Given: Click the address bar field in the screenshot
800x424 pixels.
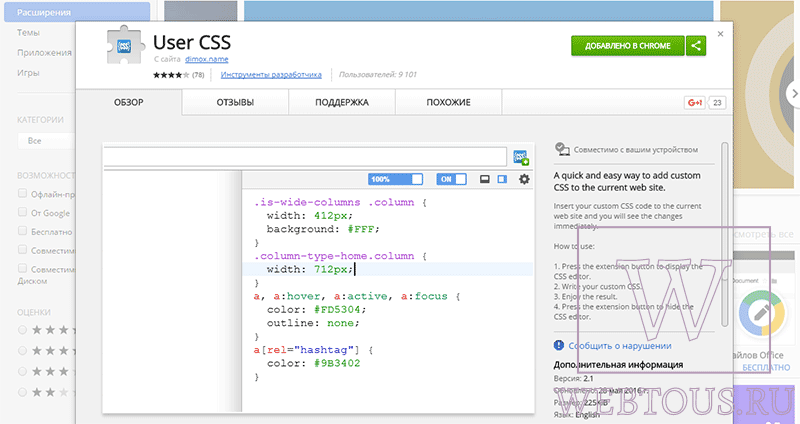Looking at the screenshot, I should (305, 157).
